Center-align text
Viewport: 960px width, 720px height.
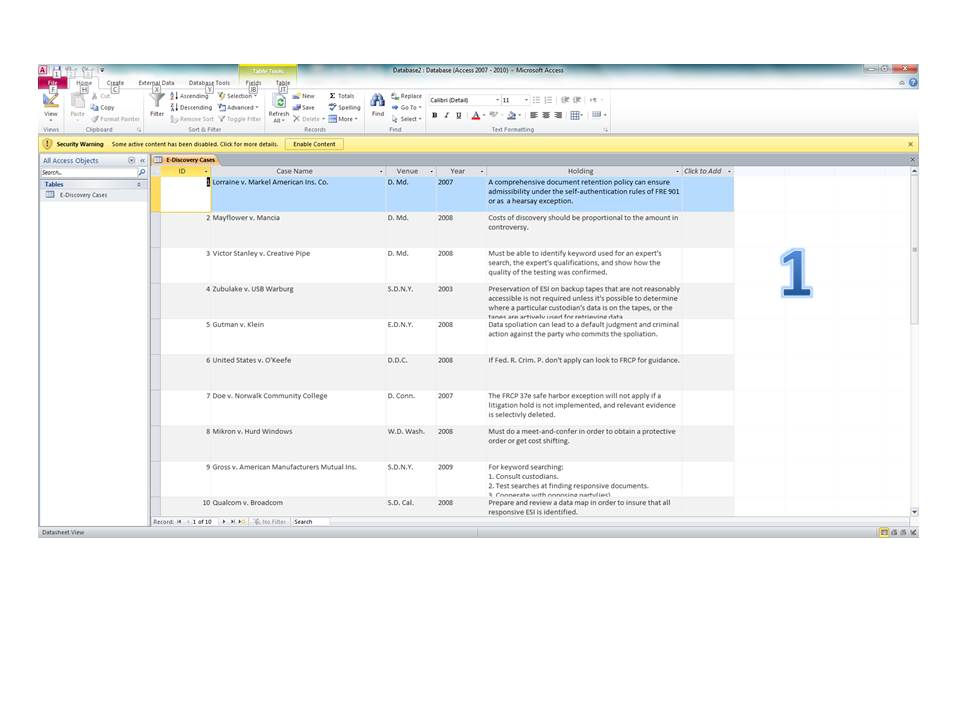(546, 115)
